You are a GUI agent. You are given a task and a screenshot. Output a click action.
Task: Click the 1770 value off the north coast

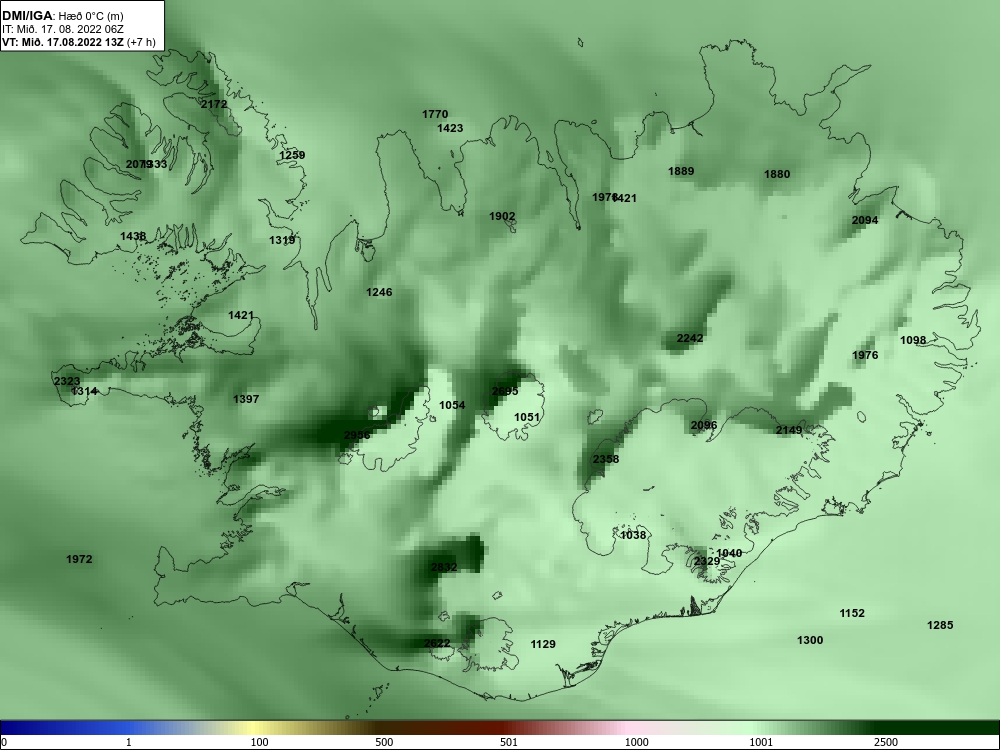pyautogui.click(x=435, y=114)
